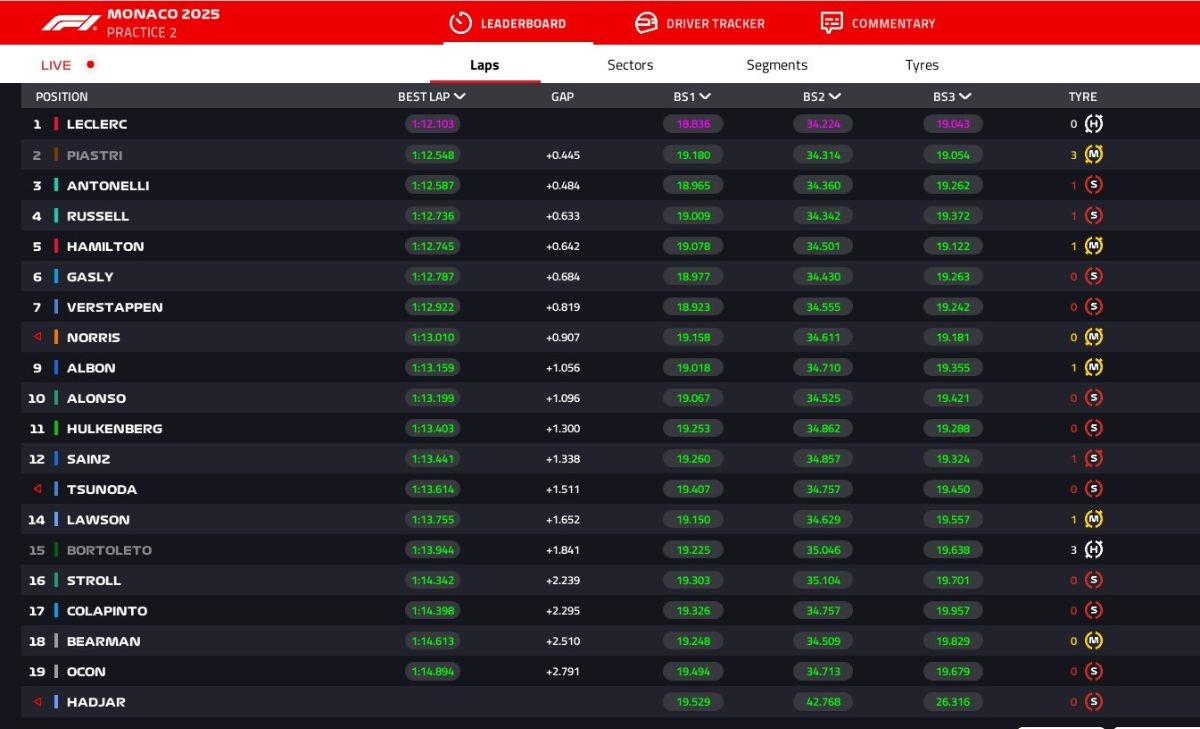Screen dimensions: 1200x729
Task: Open the BS3 column dropdown
Action: [x=965, y=97]
